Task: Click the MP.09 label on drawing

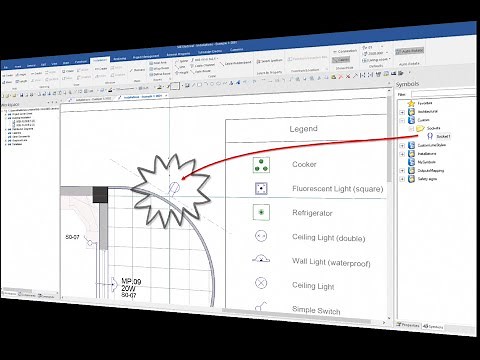Action: [x=131, y=281]
